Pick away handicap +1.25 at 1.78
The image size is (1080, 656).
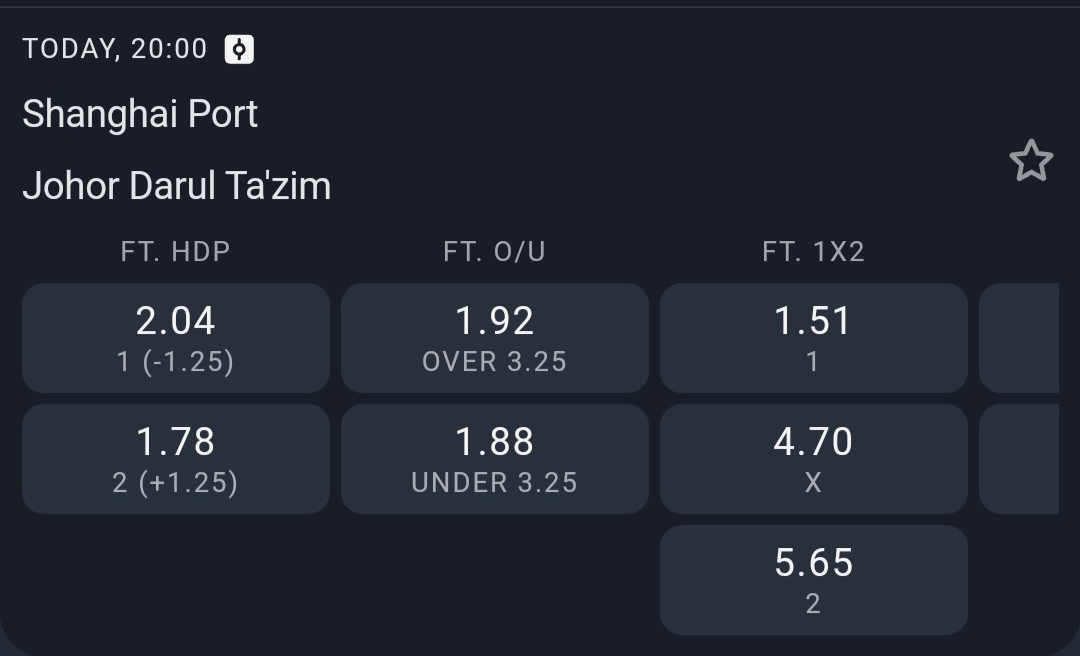click(176, 459)
